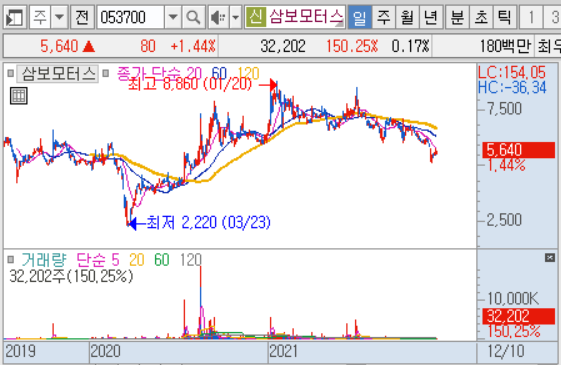The image size is (561, 365).
Task: Click the green 60 volume average legend
Action: click(162, 260)
